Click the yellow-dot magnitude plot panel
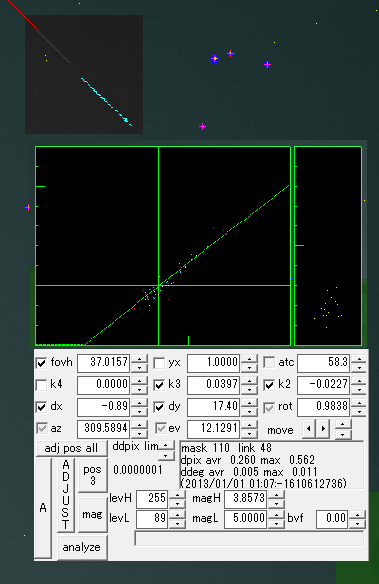The image size is (379, 584). 328,246
